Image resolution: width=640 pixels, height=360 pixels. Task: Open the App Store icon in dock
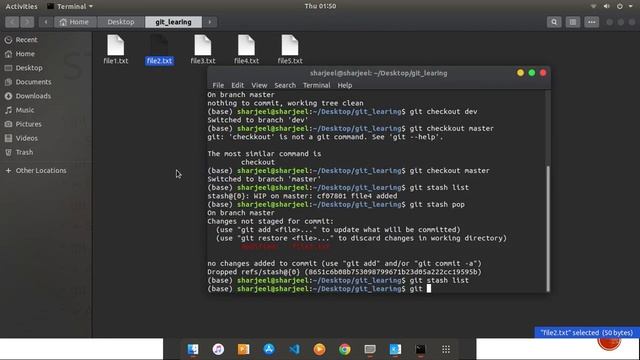pyautogui.click(x=269, y=349)
